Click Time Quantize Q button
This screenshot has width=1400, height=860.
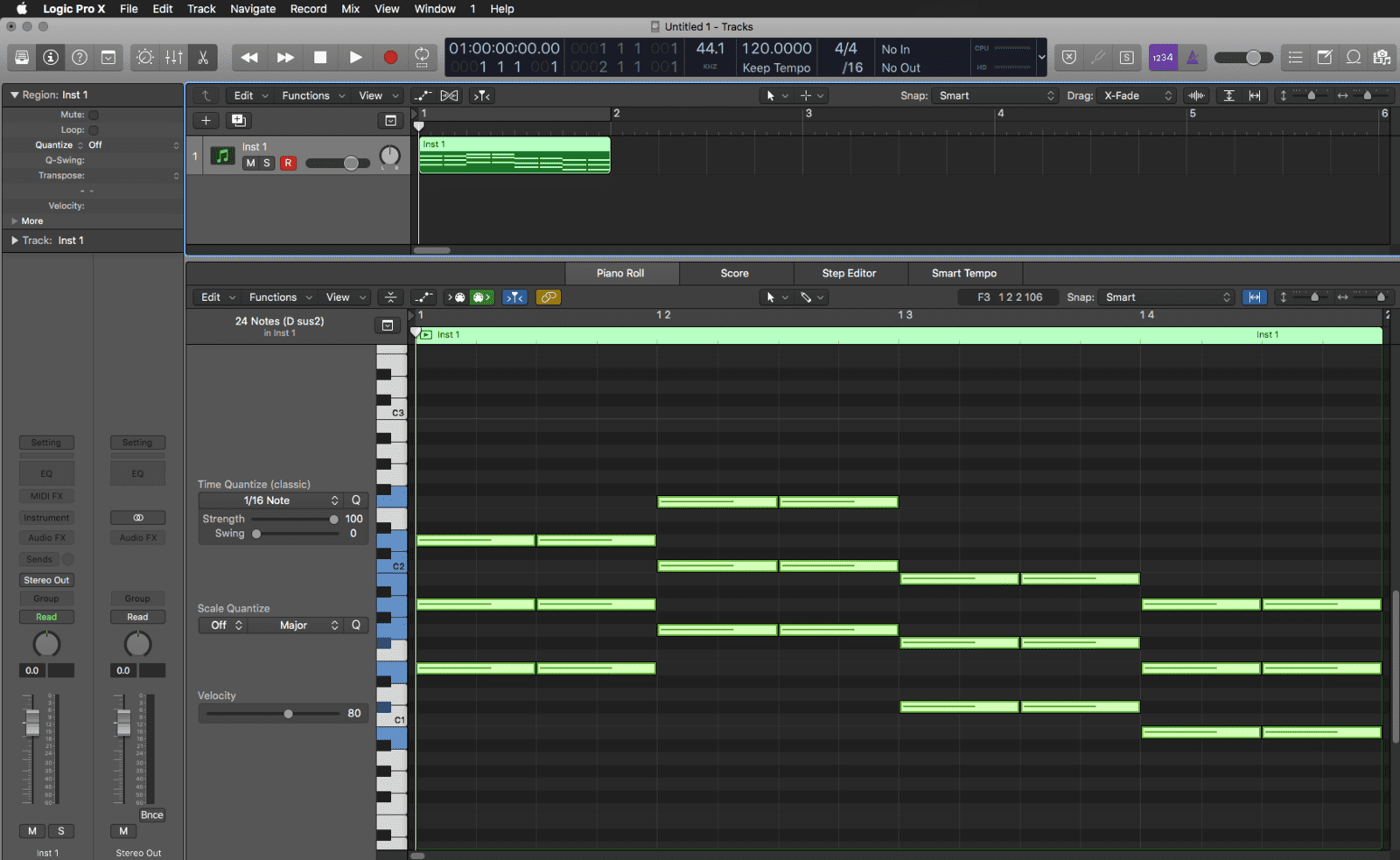coord(356,500)
